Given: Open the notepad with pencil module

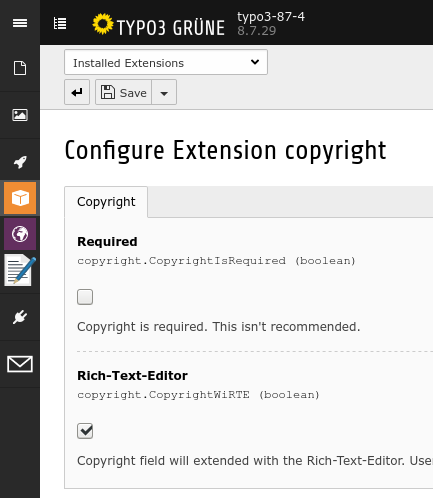Looking at the screenshot, I should [20, 270].
